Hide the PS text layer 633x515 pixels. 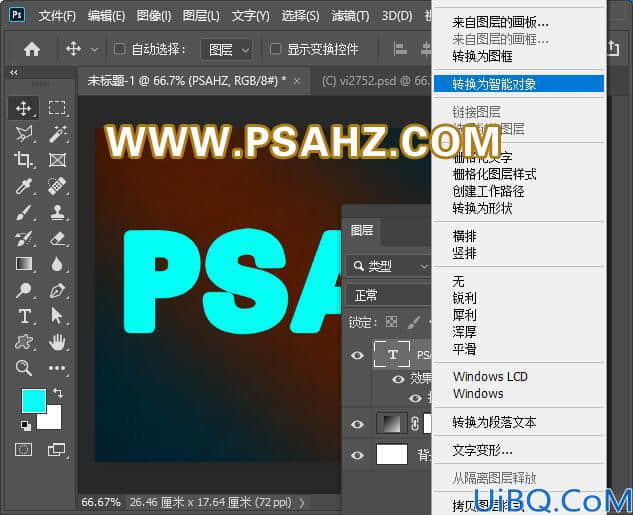(357, 355)
